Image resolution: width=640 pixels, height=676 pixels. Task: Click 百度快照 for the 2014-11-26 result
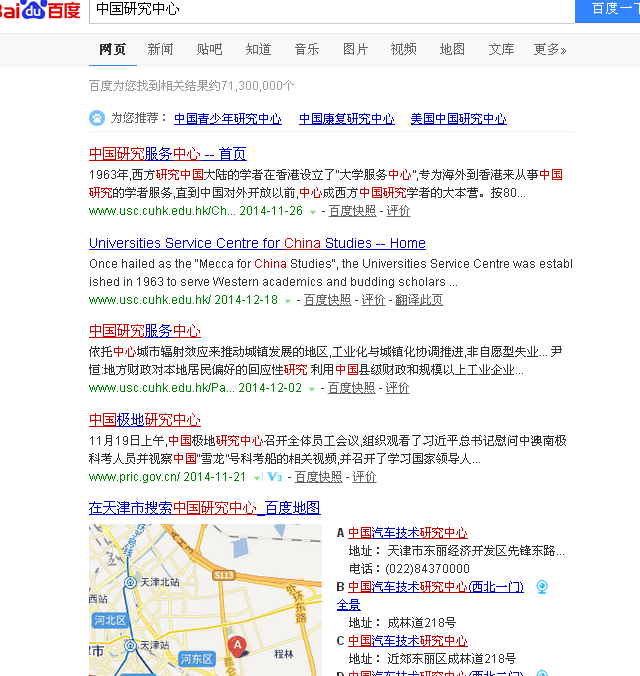click(352, 211)
